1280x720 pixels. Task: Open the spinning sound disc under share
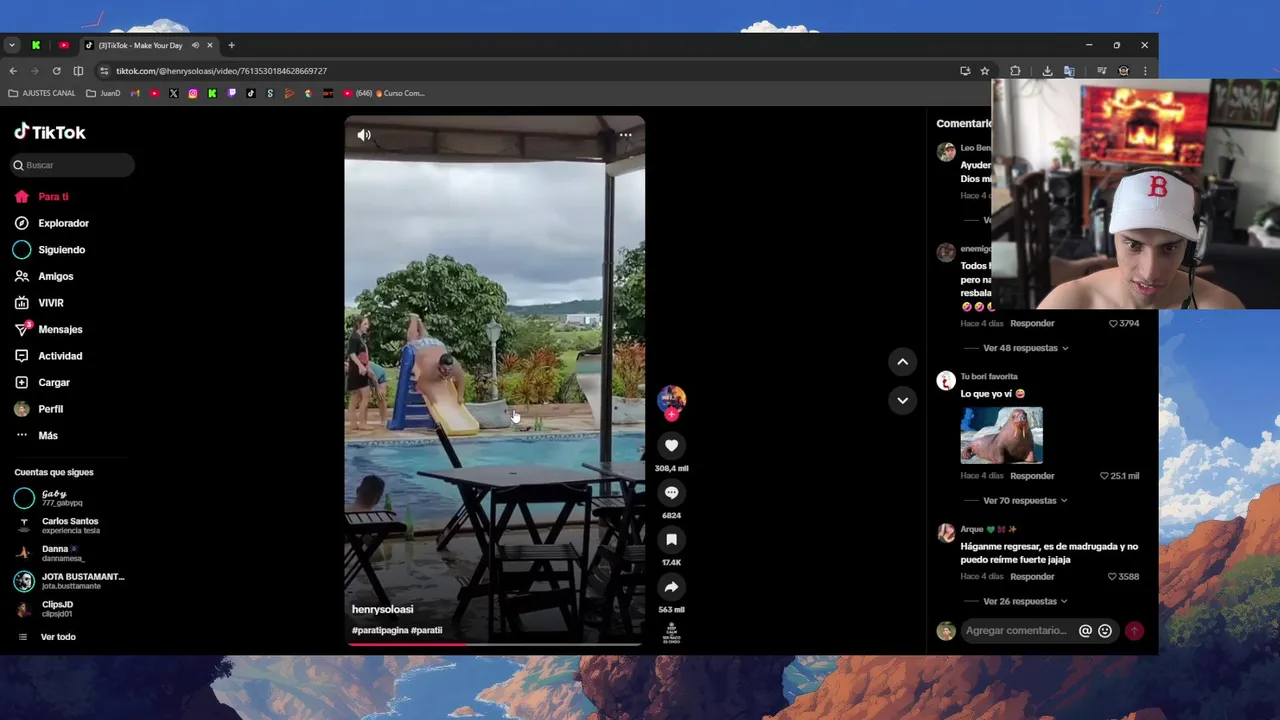(671, 633)
